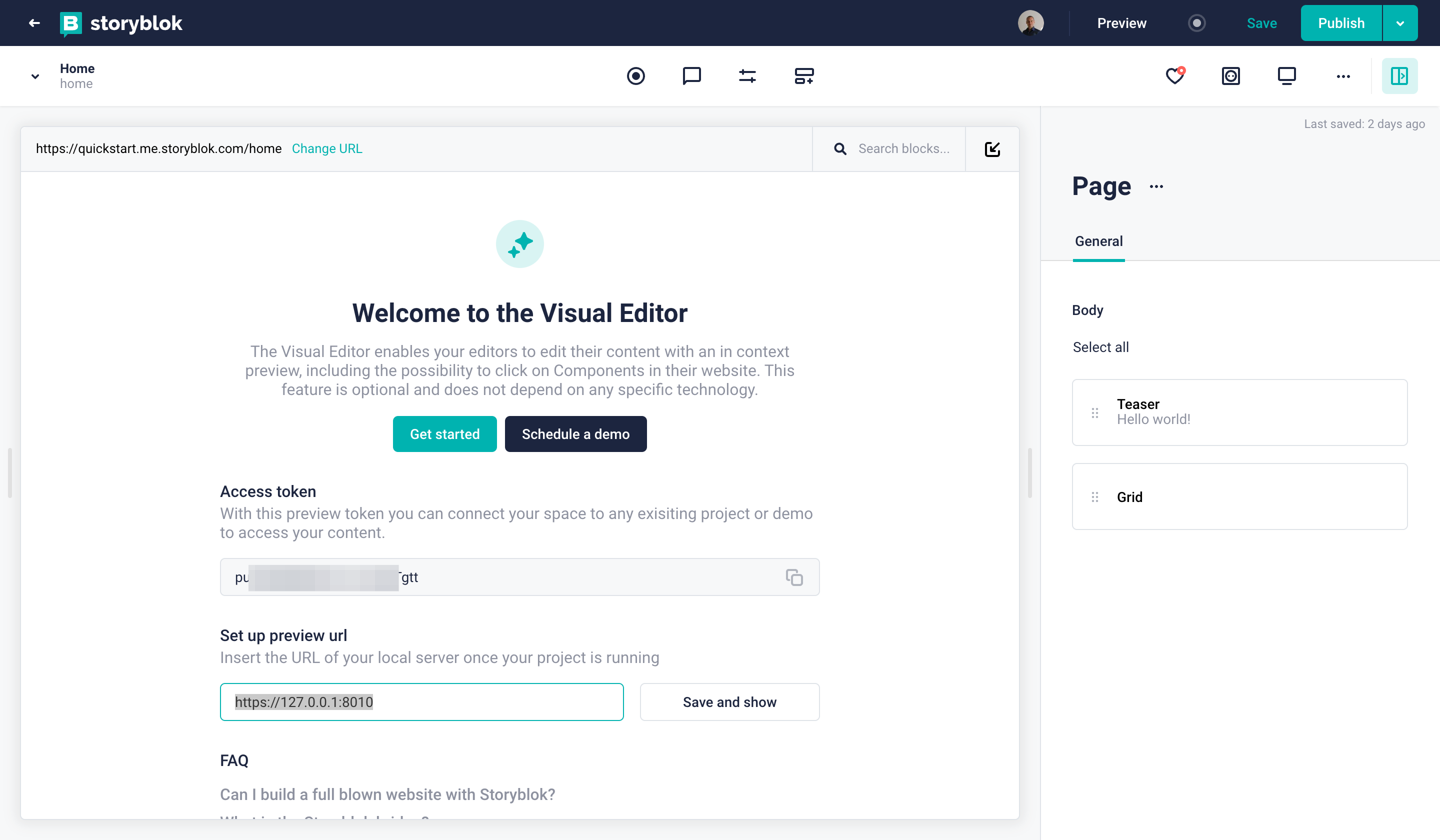Save the story with the Save button

[1261, 23]
